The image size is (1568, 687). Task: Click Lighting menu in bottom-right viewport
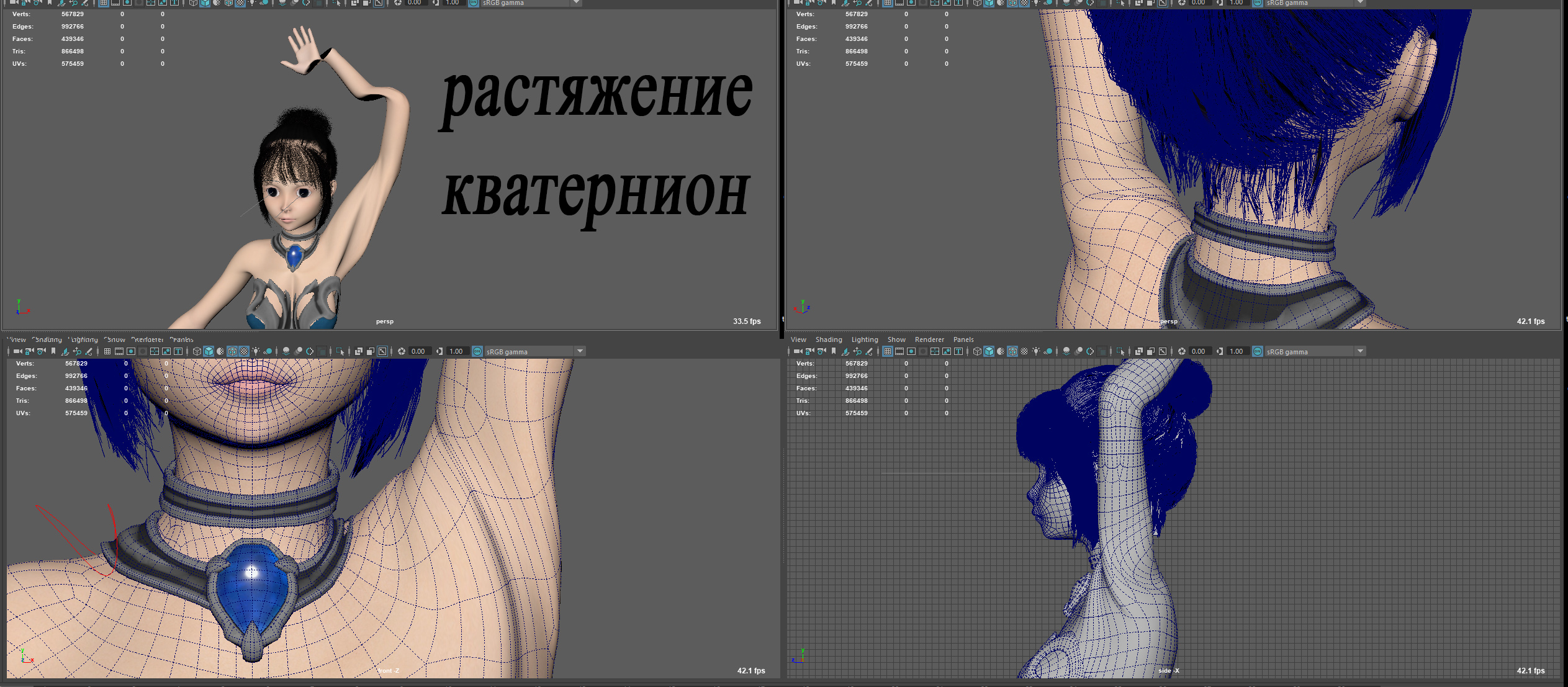point(864,339)
